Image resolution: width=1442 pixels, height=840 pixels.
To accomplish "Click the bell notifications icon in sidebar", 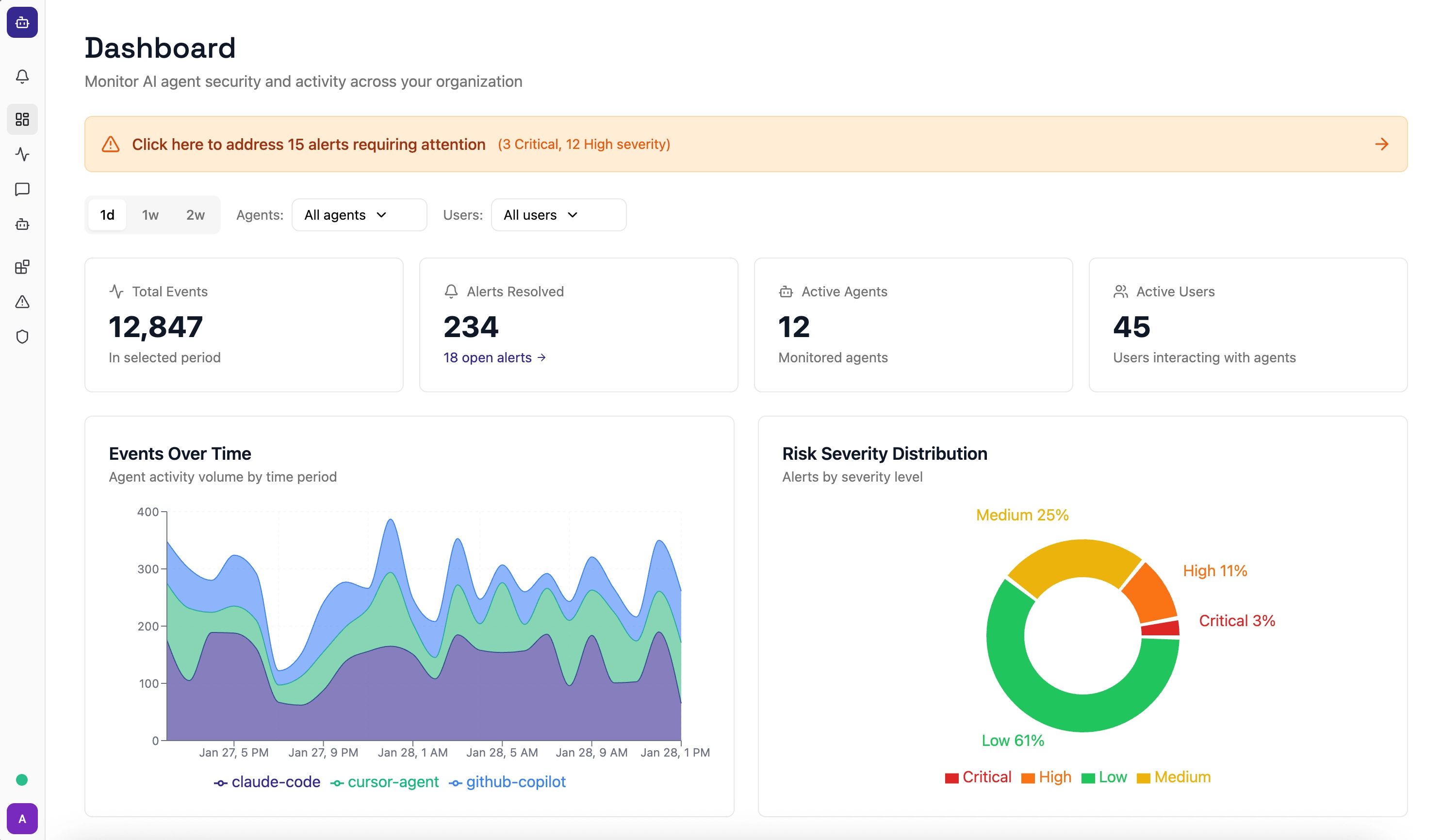I will (x=22, y=76).
